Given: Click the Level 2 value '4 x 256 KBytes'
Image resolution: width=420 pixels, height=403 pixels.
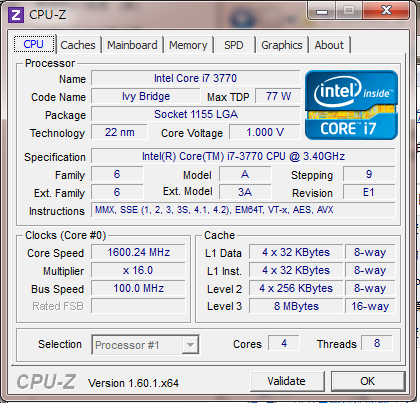Looking at the screenshot, I should pyautogui.click(x=296, y=288).
